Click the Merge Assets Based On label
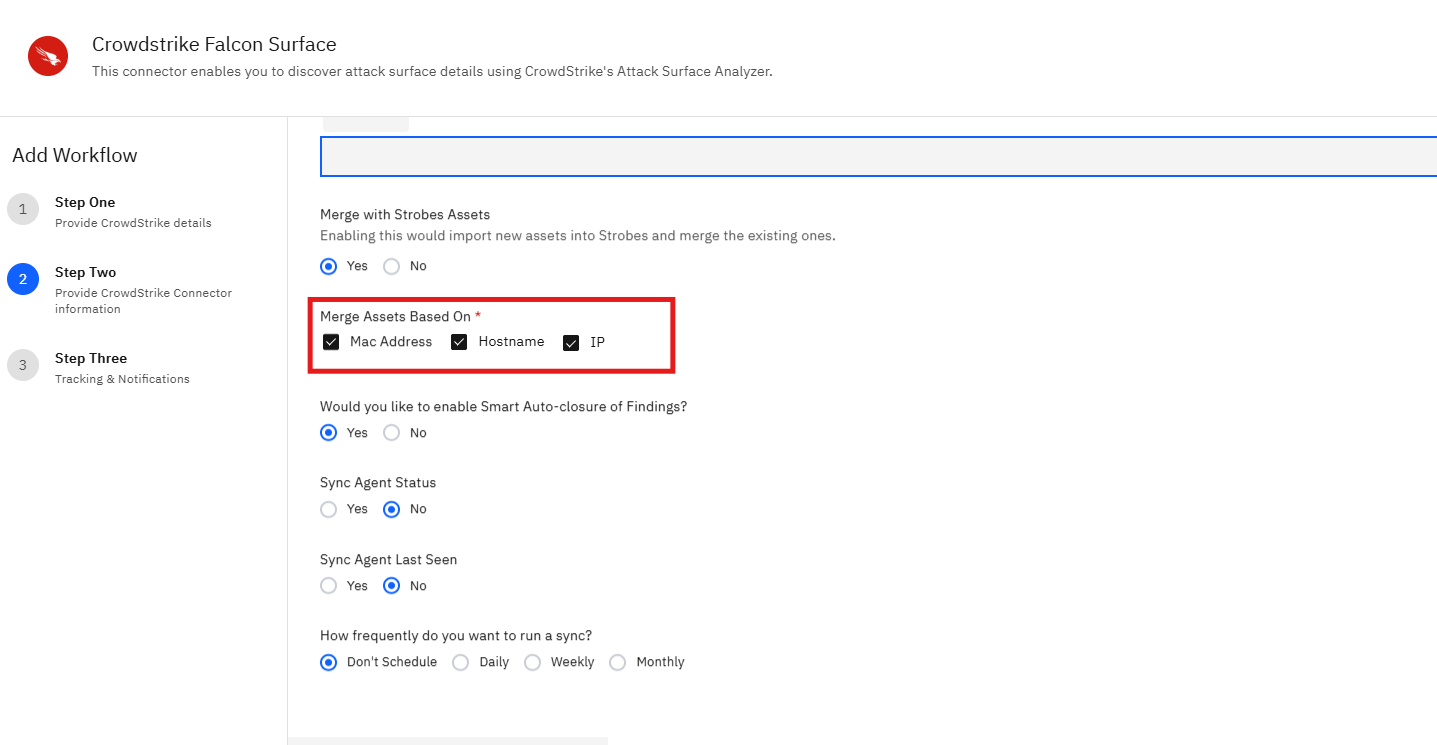 tap(395, 316)
